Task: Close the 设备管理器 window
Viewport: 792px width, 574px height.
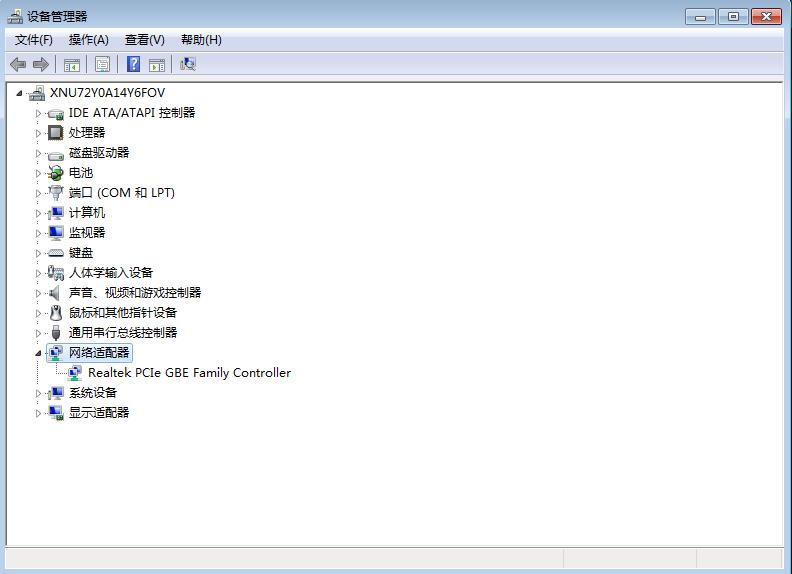Action: pos(766,17)
